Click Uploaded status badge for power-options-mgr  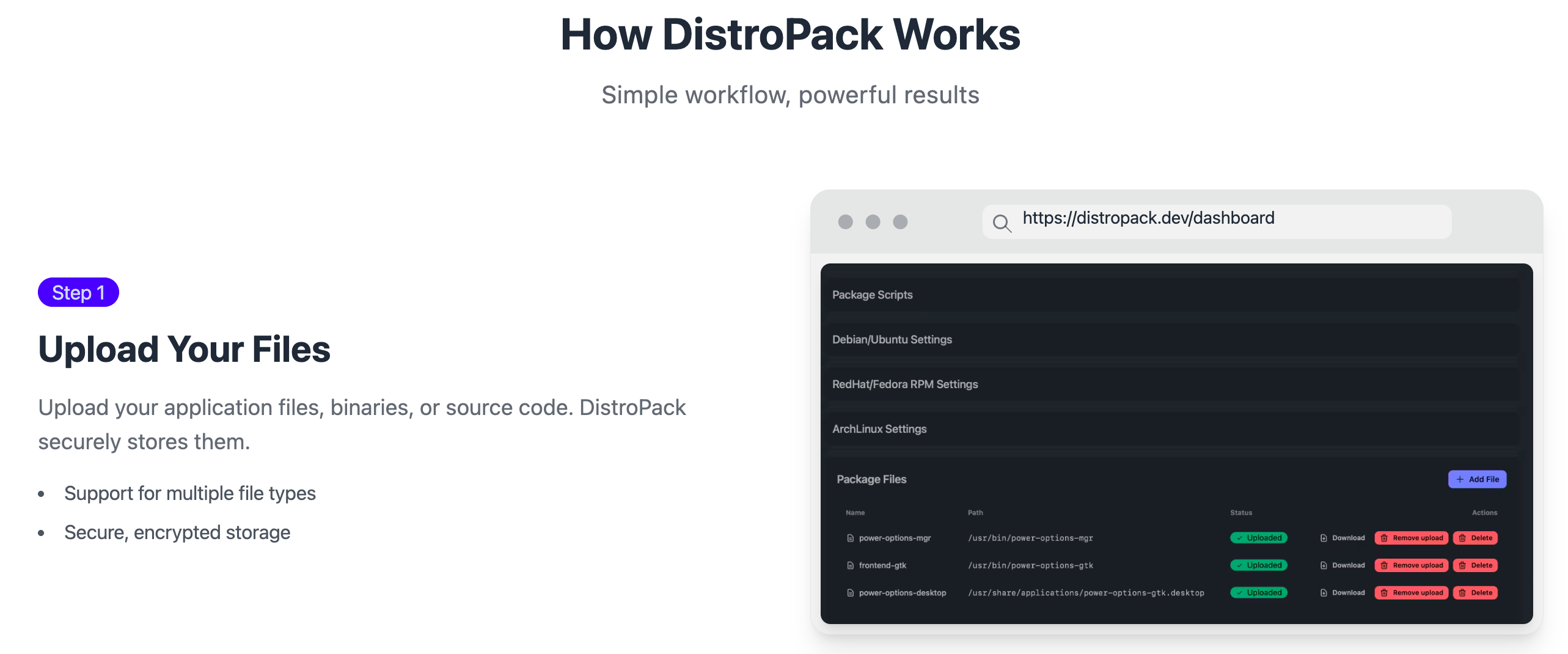pos(1259,538)
